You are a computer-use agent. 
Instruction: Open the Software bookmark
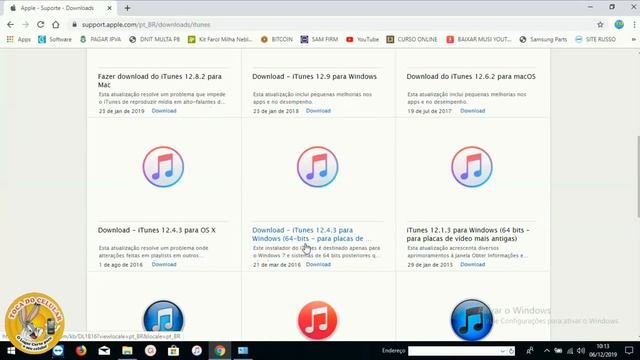(x=55, y=40)
